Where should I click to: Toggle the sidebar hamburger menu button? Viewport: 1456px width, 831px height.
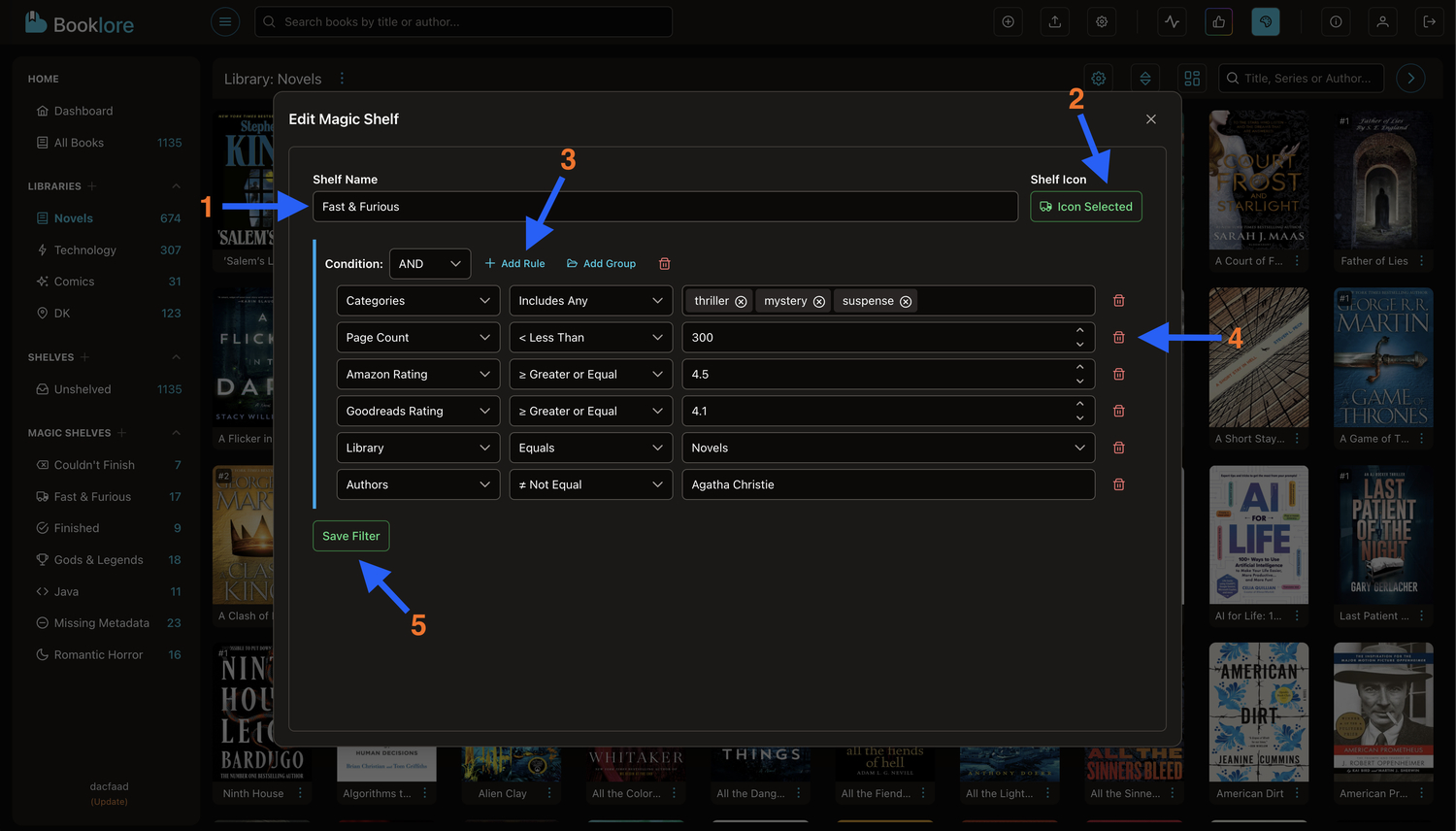[x=225, y=21]
